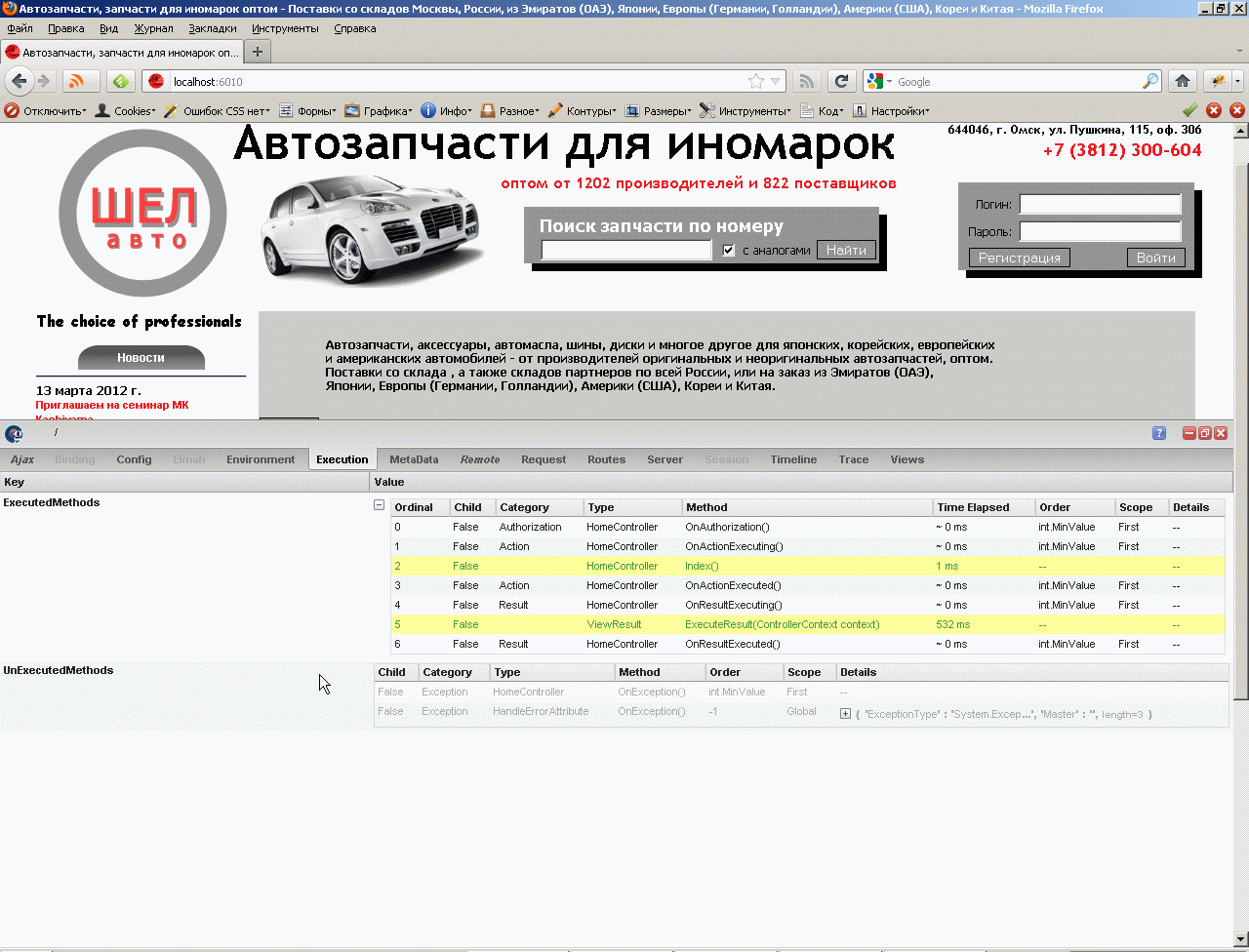Open the Файл menu

[20, 28]
